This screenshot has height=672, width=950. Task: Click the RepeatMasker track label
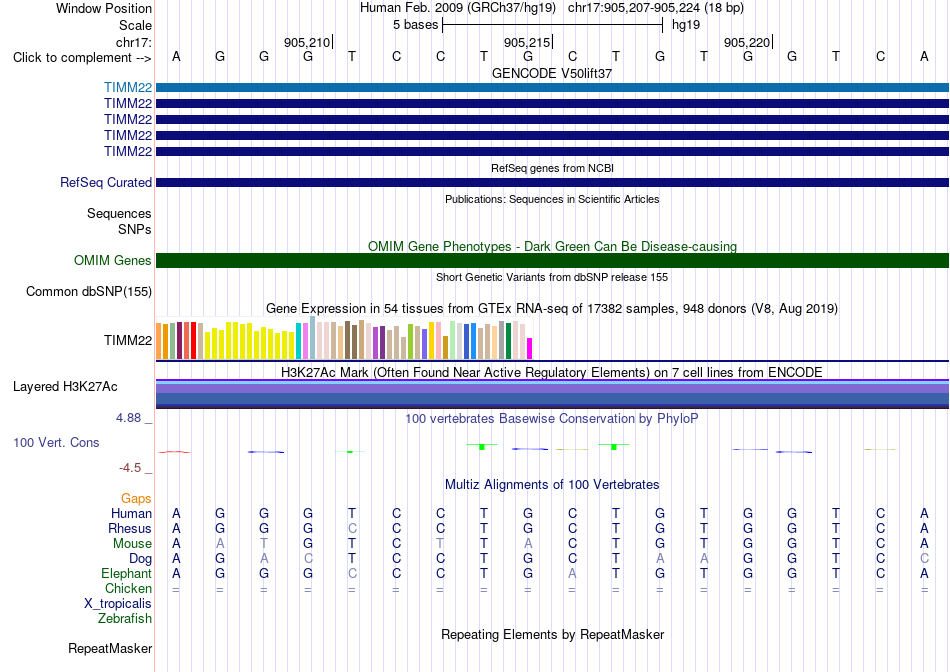coord(110,648)
